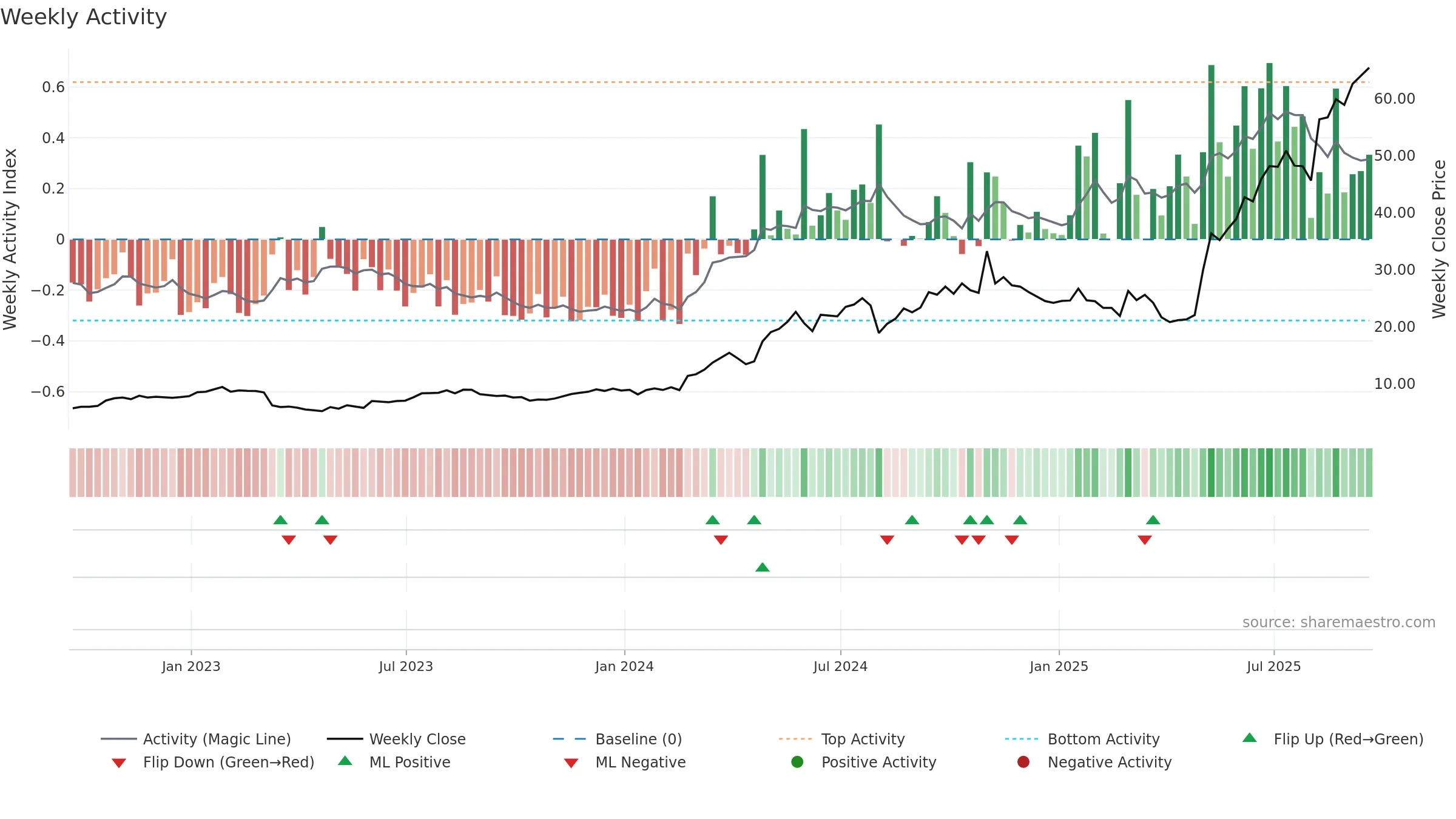The height and width of the screenshot is (819, 1456).
Task: Click the 0.2 activity axis tick
Action: 53,189
